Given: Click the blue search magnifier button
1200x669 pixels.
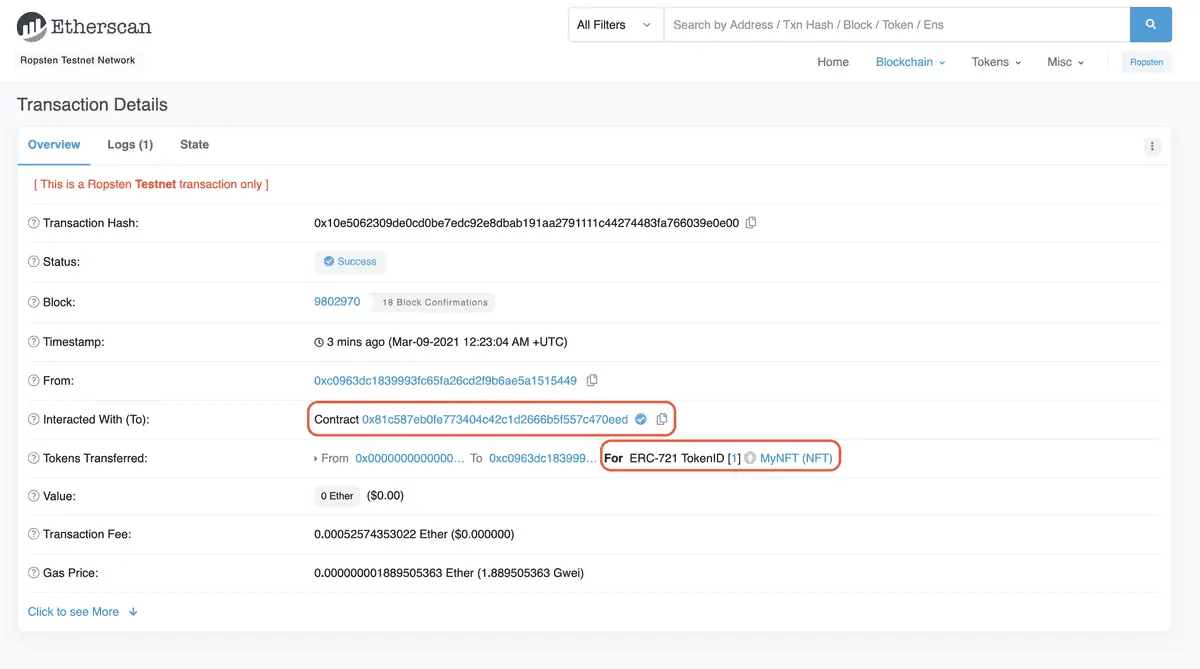Looking at the screenshot, I should pos(1150,24).
